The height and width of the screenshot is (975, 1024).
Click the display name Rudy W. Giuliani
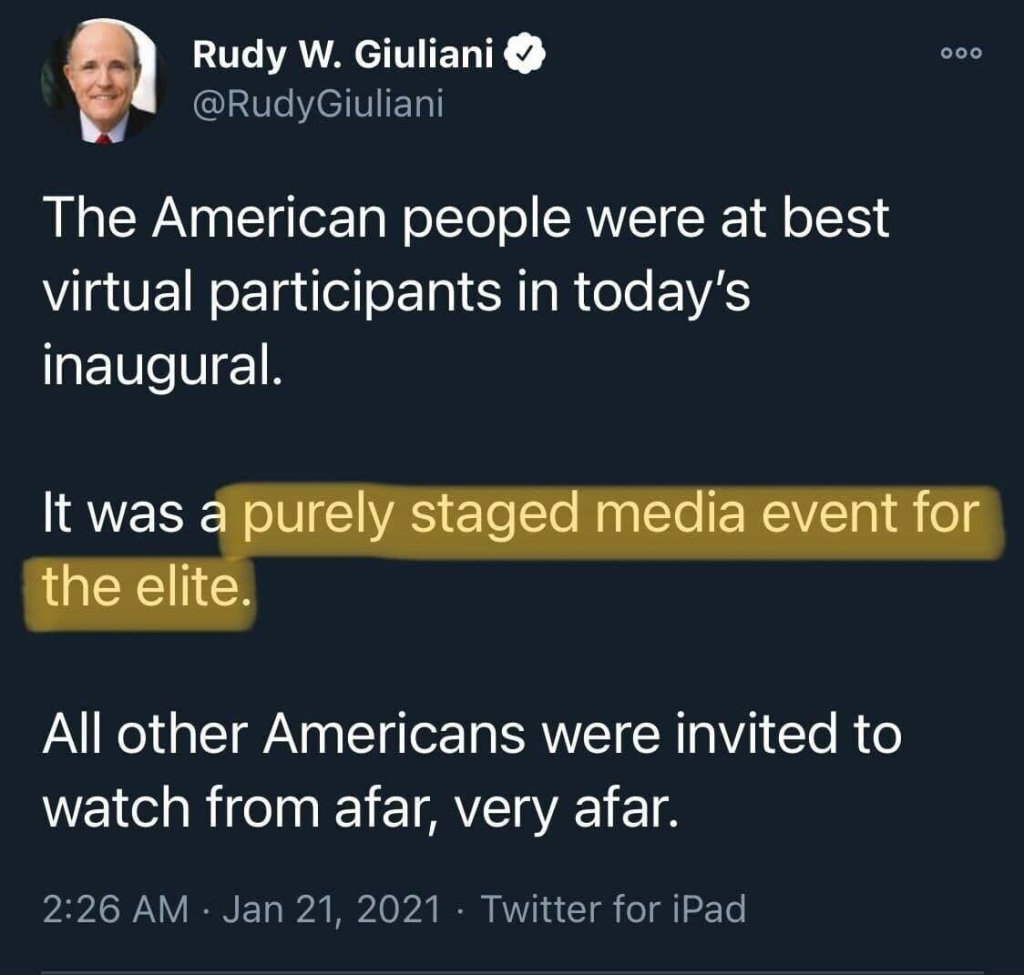click(343, 56)
